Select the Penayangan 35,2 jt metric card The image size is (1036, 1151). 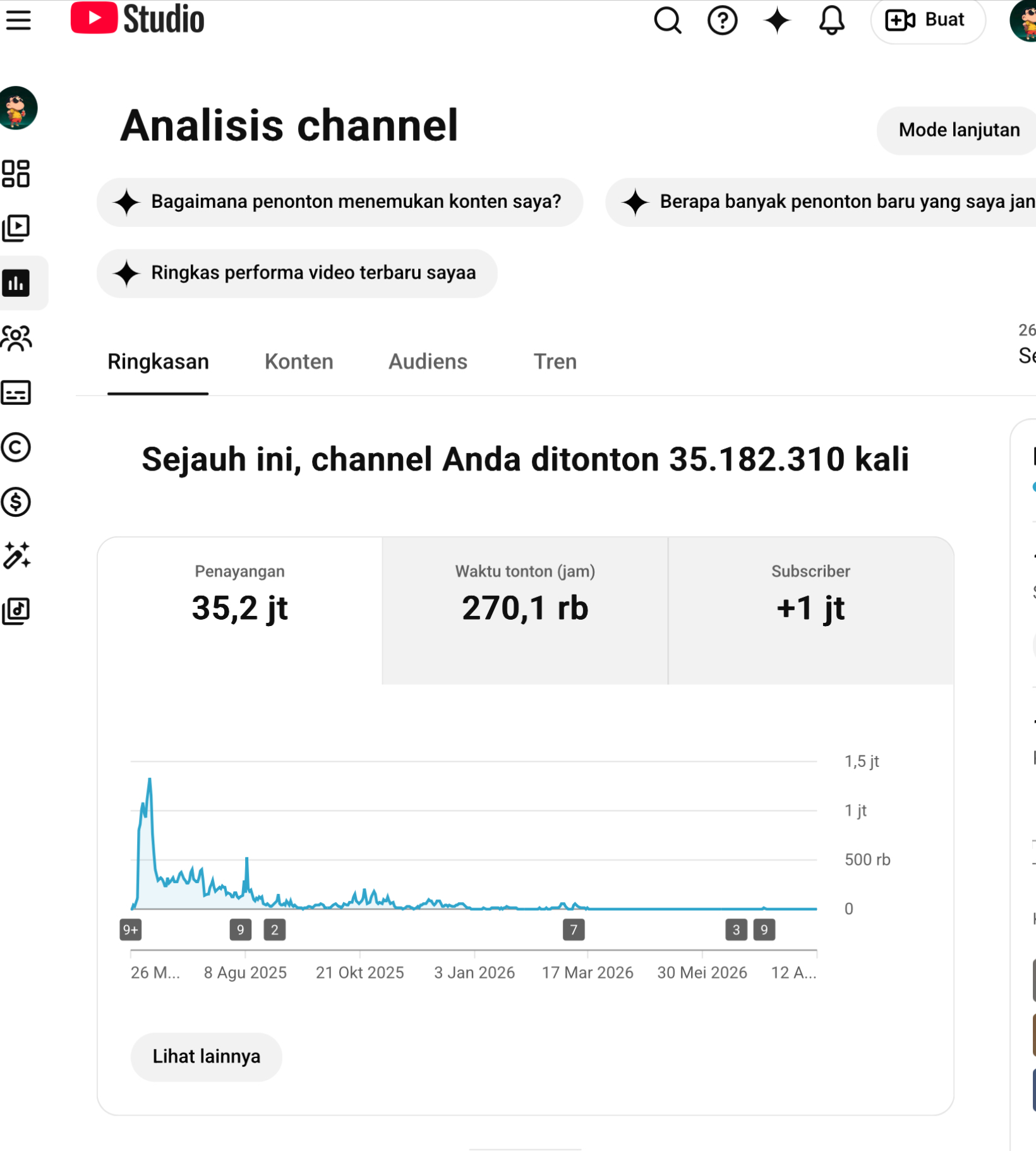click(240, 611)
